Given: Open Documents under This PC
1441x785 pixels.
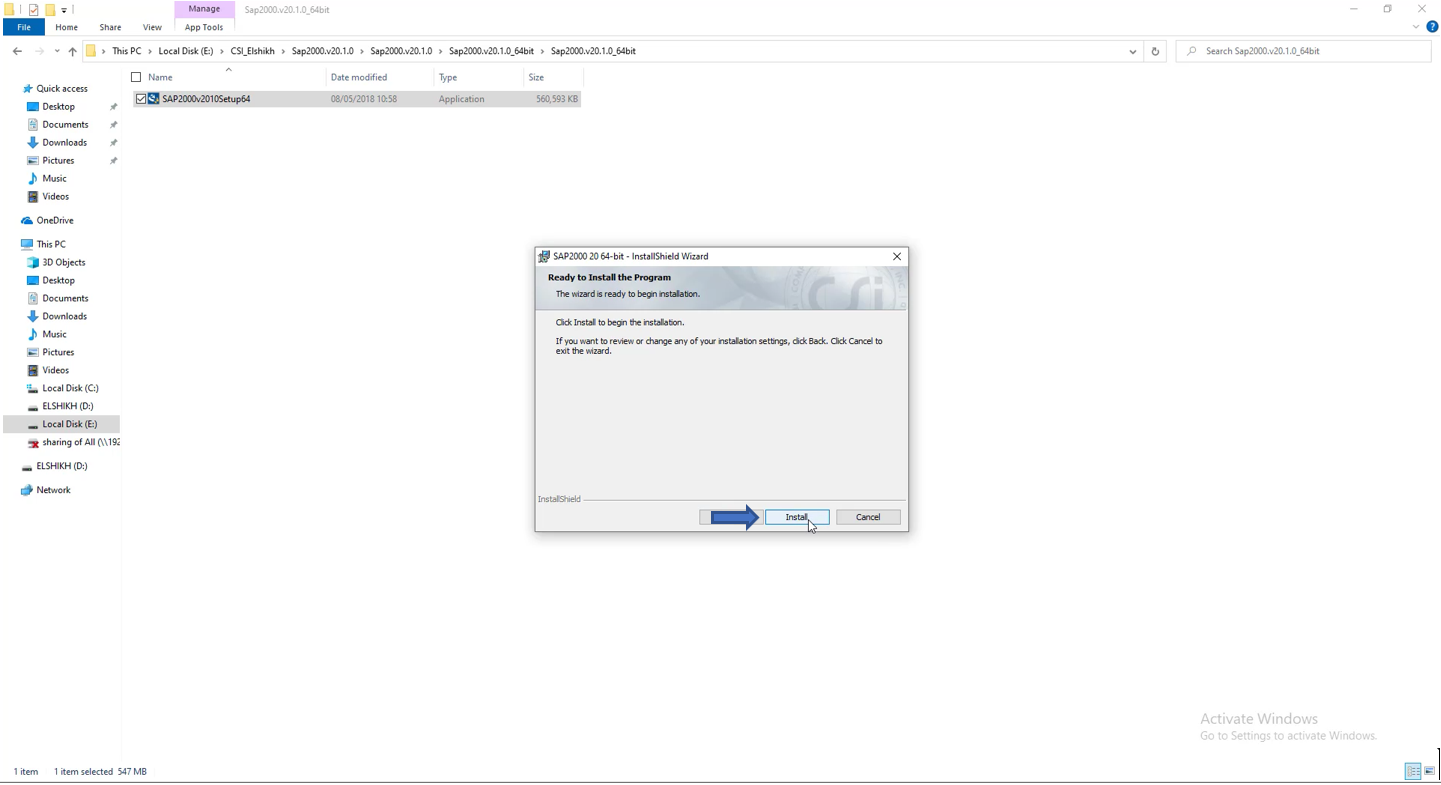Looking at the screenshot, I should (65, 299).
